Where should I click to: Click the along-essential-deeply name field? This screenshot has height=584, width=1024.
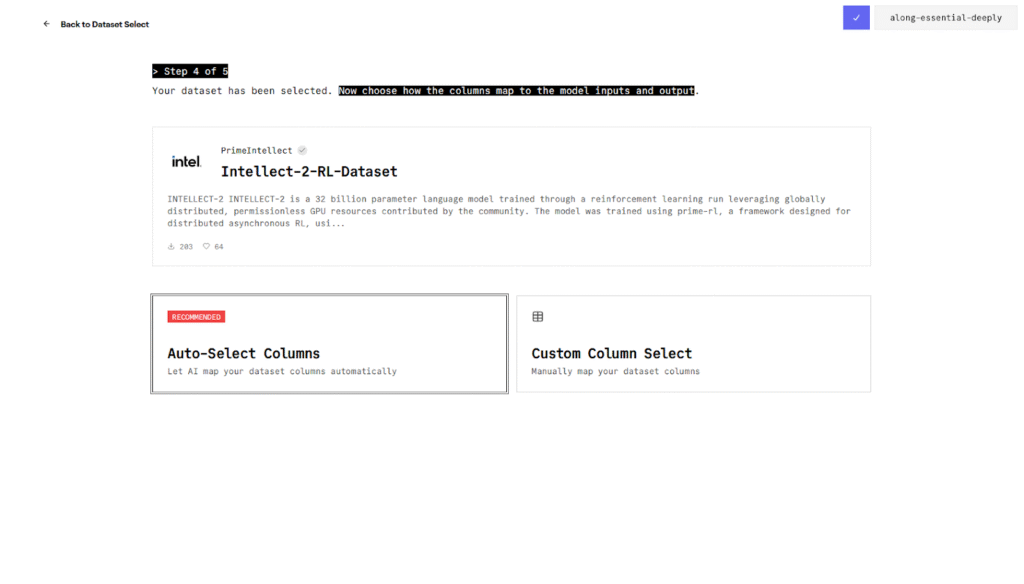pyautogui.click(x=945, y=18)
